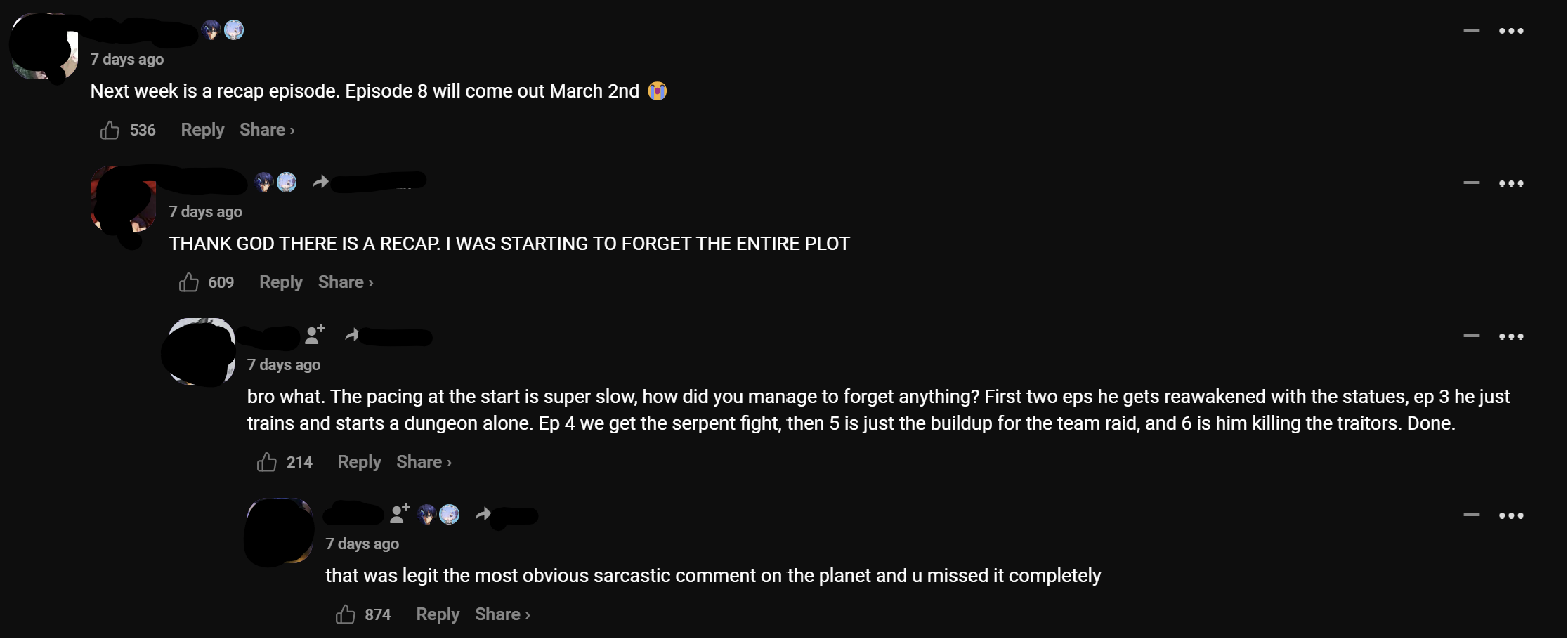Open Share options for the THANK GOD comment
1568x639 pixels.
pyautogui.click(x=341, y=282)
